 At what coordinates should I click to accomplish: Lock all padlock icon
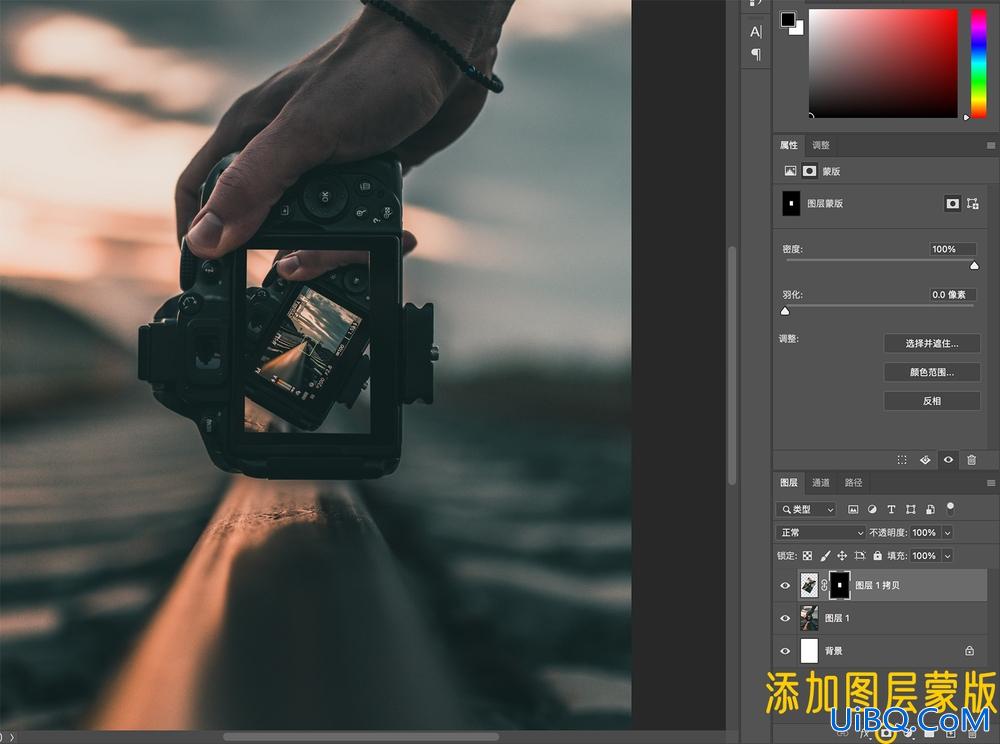878,556
